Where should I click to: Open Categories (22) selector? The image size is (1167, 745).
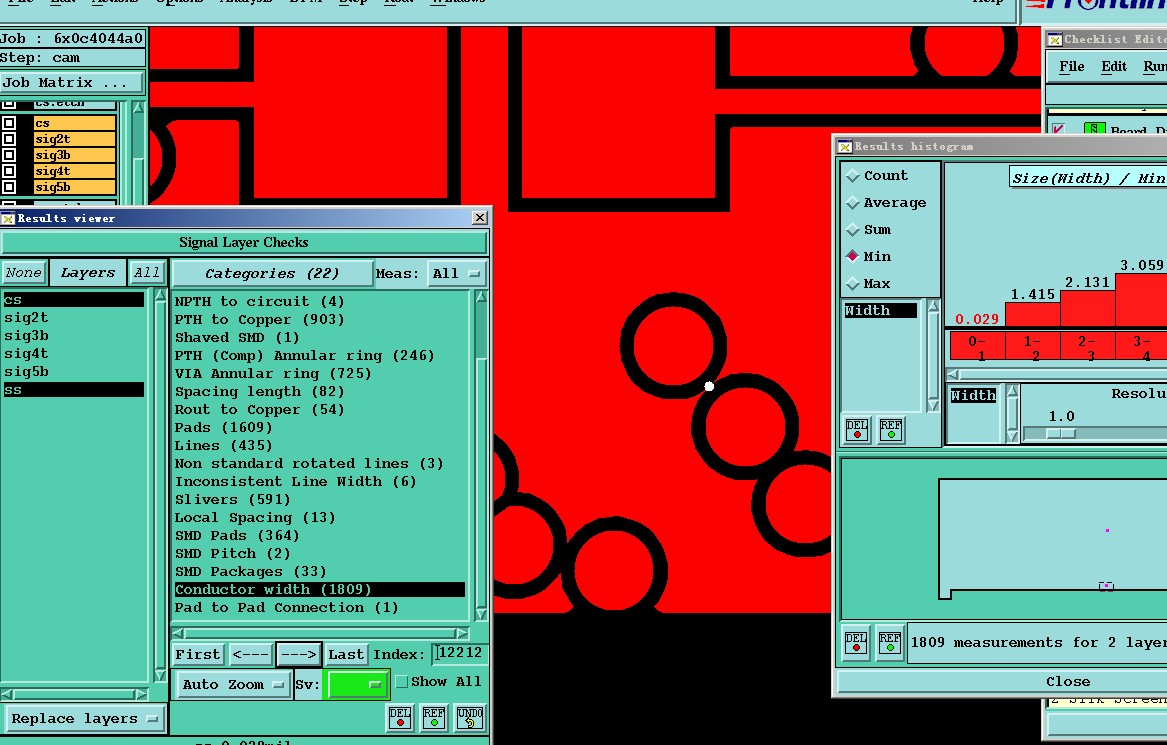[x=272, y=274]
